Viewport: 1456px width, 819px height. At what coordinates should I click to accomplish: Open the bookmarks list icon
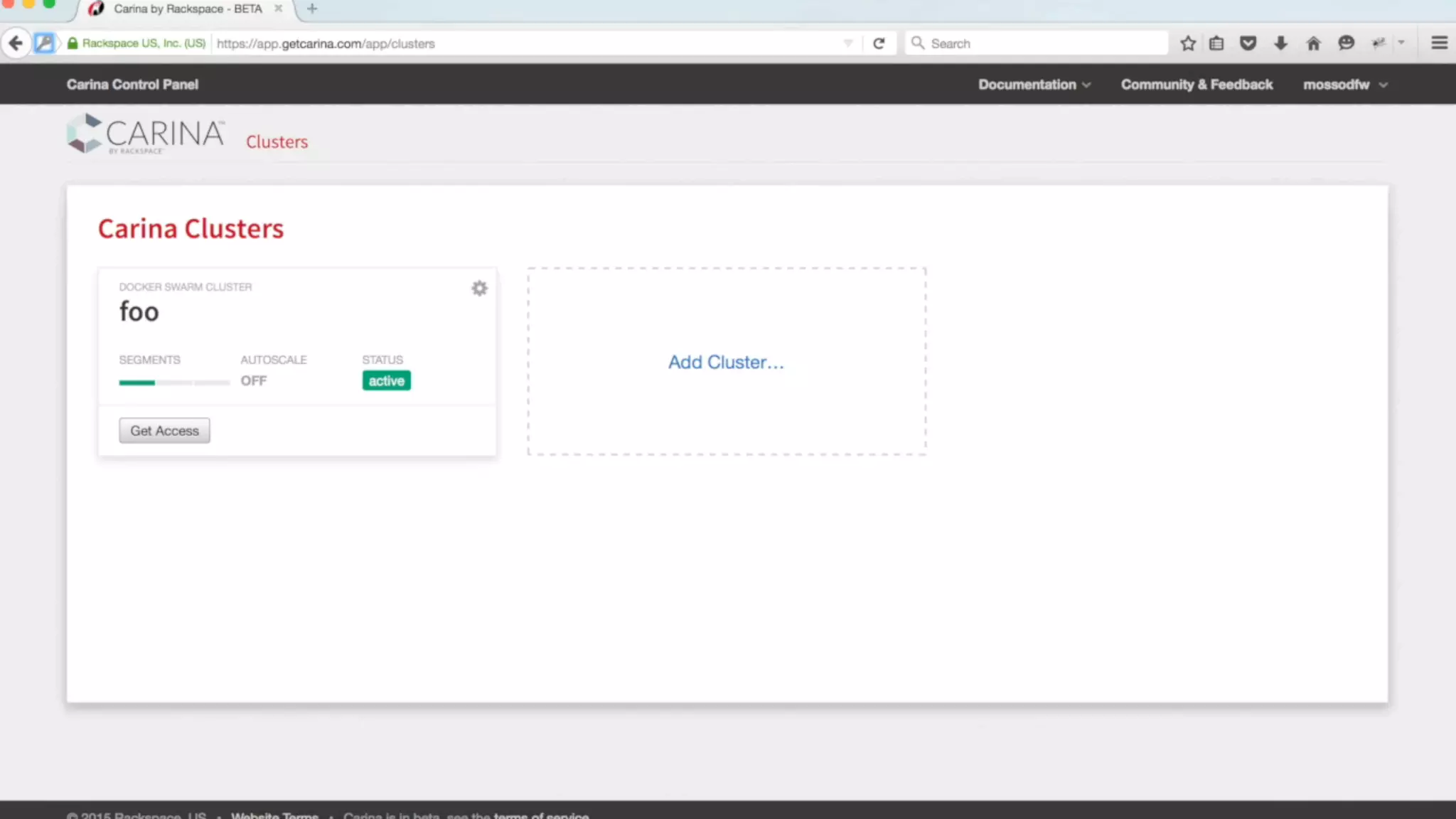coord(1216,43)
